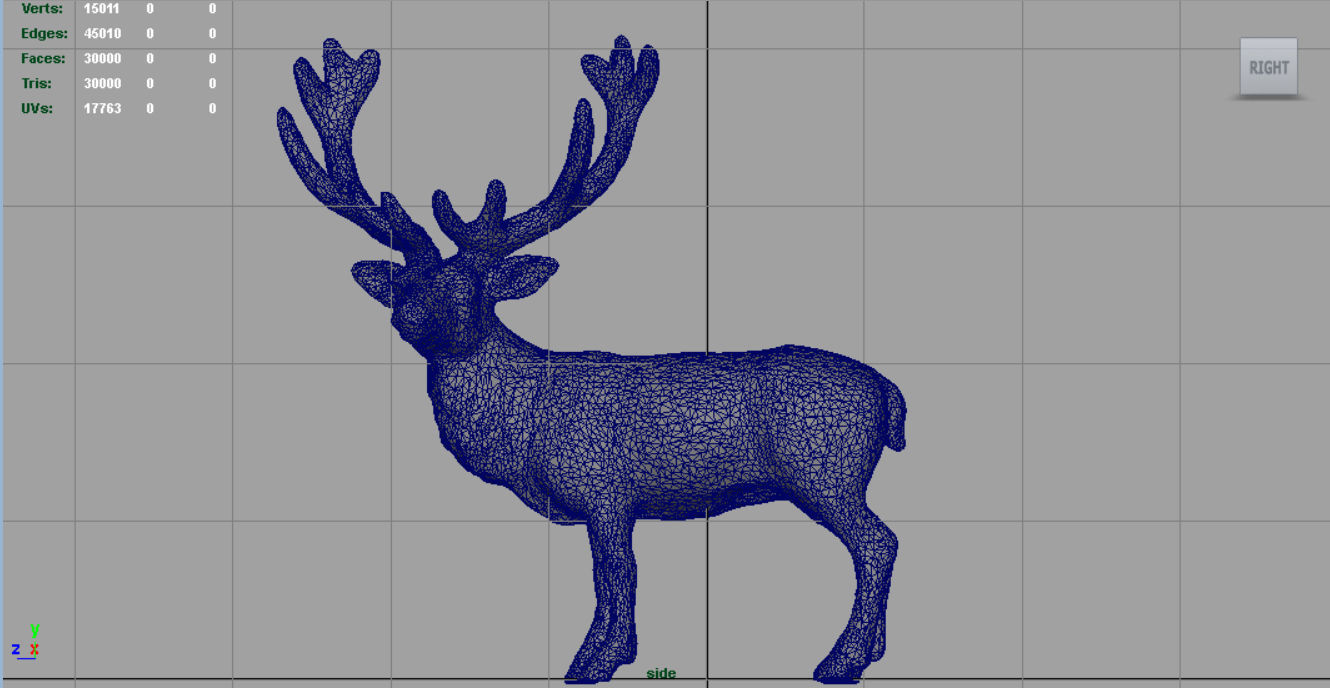The image size is (1330, 688).
Task: Click the XYZ axis orientation indicator
Action: tap(27, 642)
